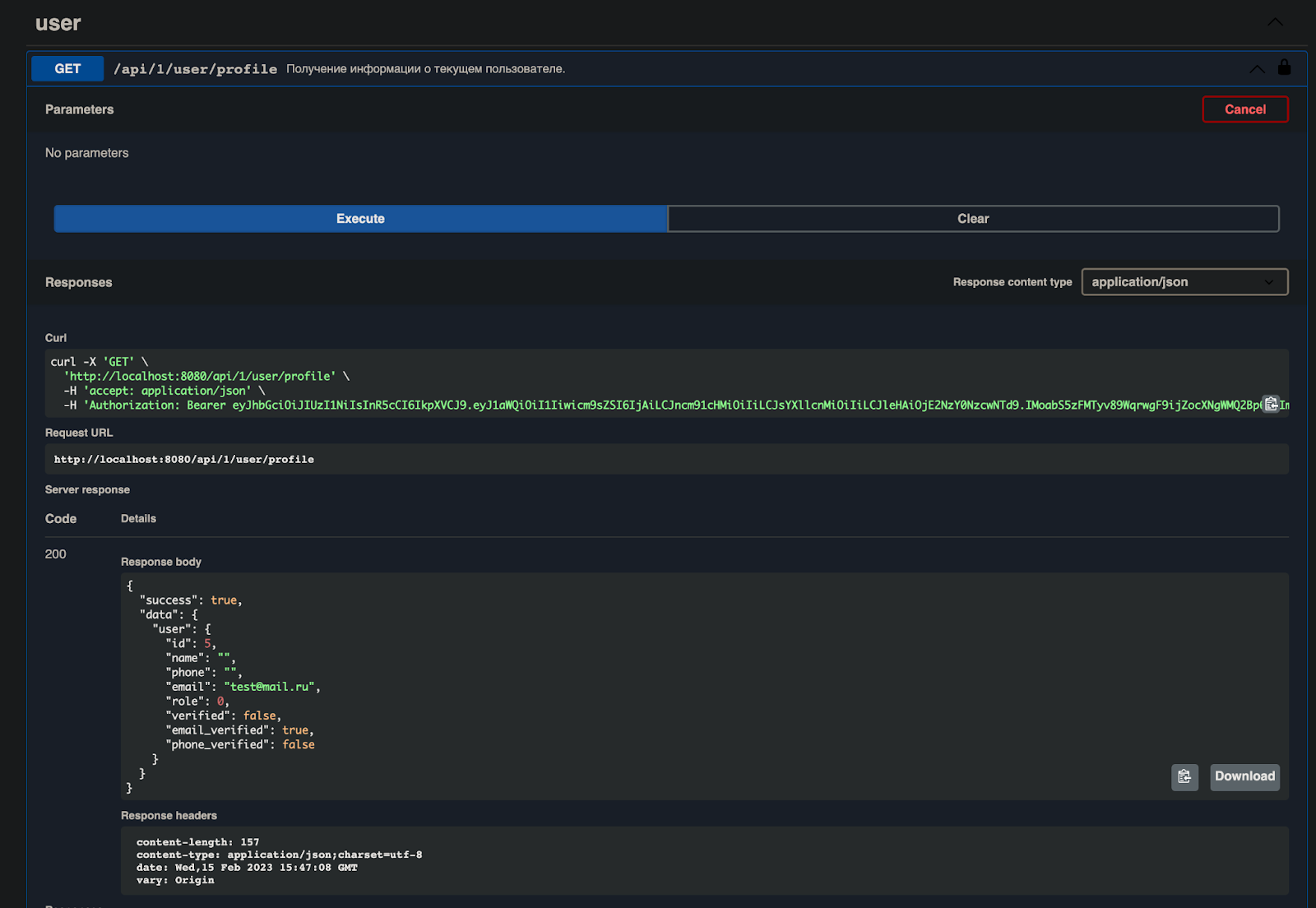Click the user section title

(x=58, y=24)
